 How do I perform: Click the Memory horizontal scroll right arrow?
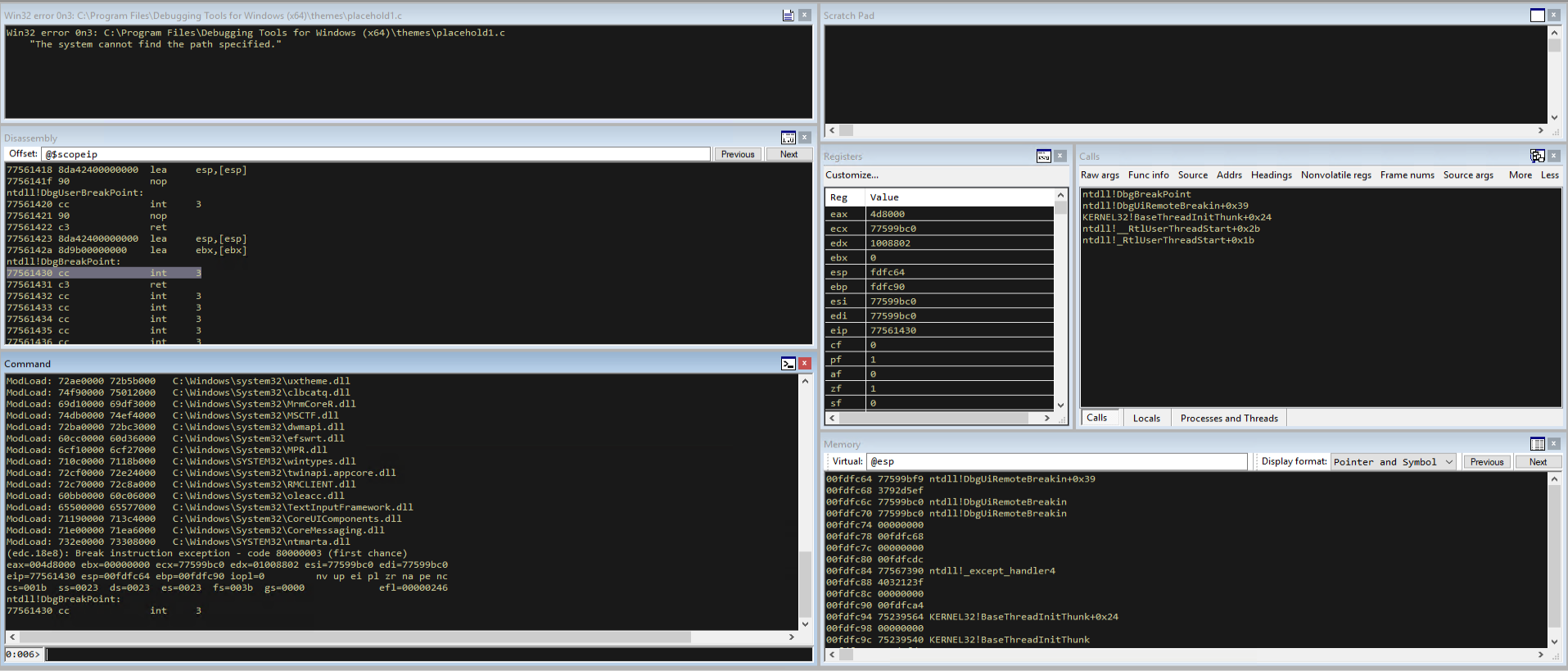pos(1540,655)
